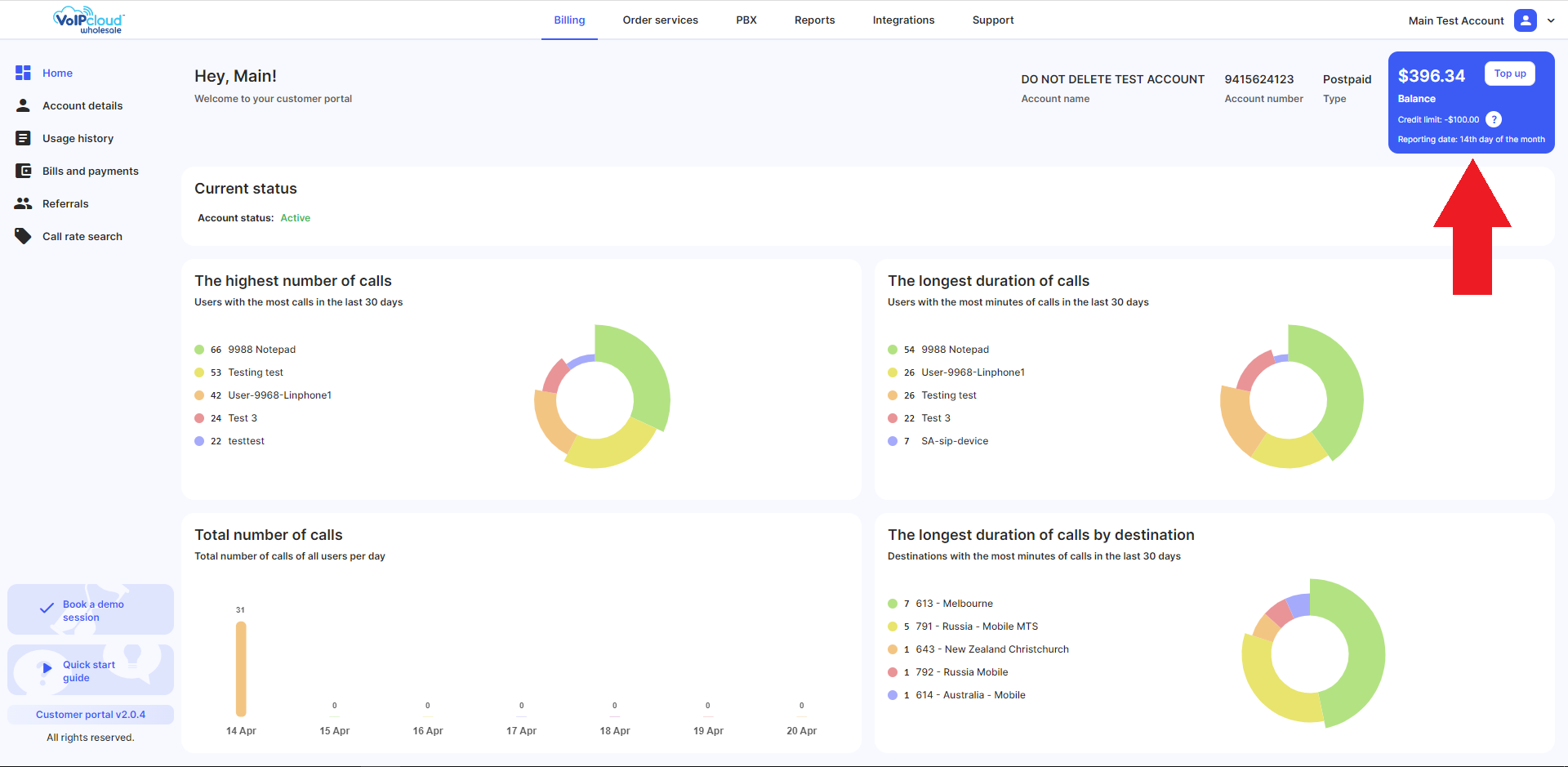This screenshot has height=767, width=1568.
Task: Click purple swatch beside 22 testtest
Action: coord(199,441)
